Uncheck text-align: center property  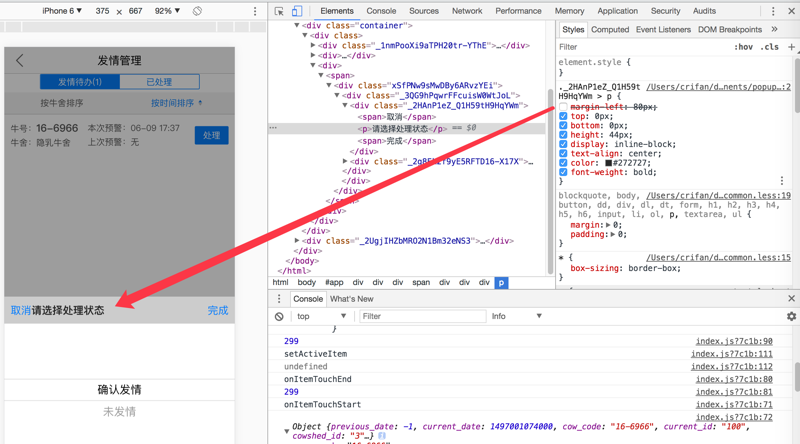pos(563,154)
